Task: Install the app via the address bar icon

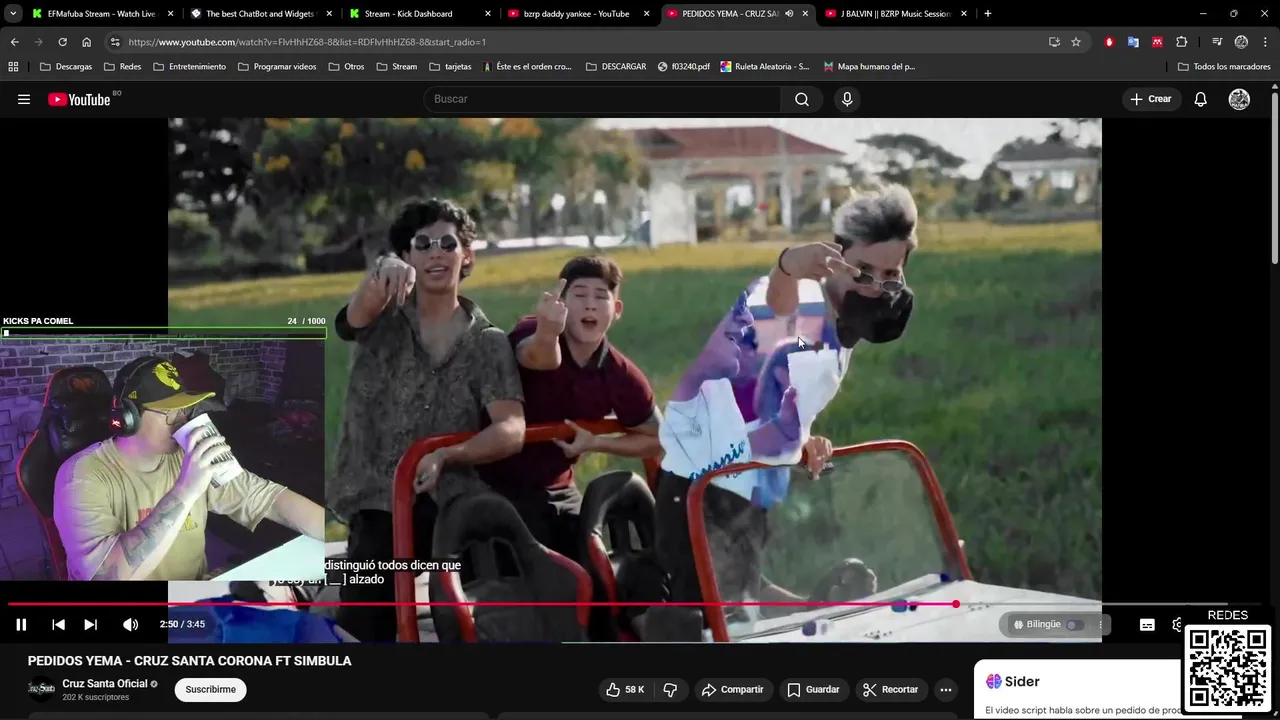Action: [1054, 42]
